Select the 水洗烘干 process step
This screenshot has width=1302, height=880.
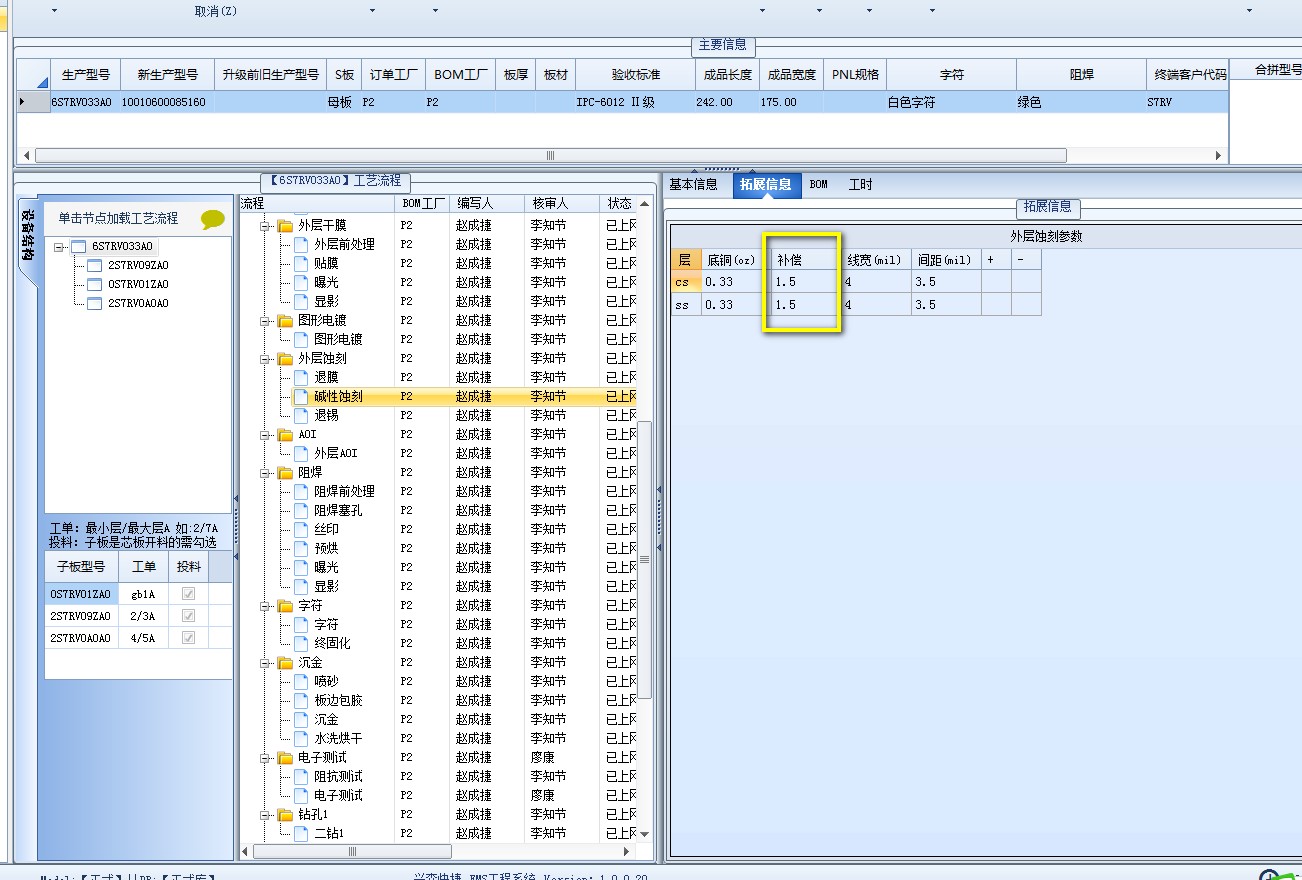[x=338, y=738]
